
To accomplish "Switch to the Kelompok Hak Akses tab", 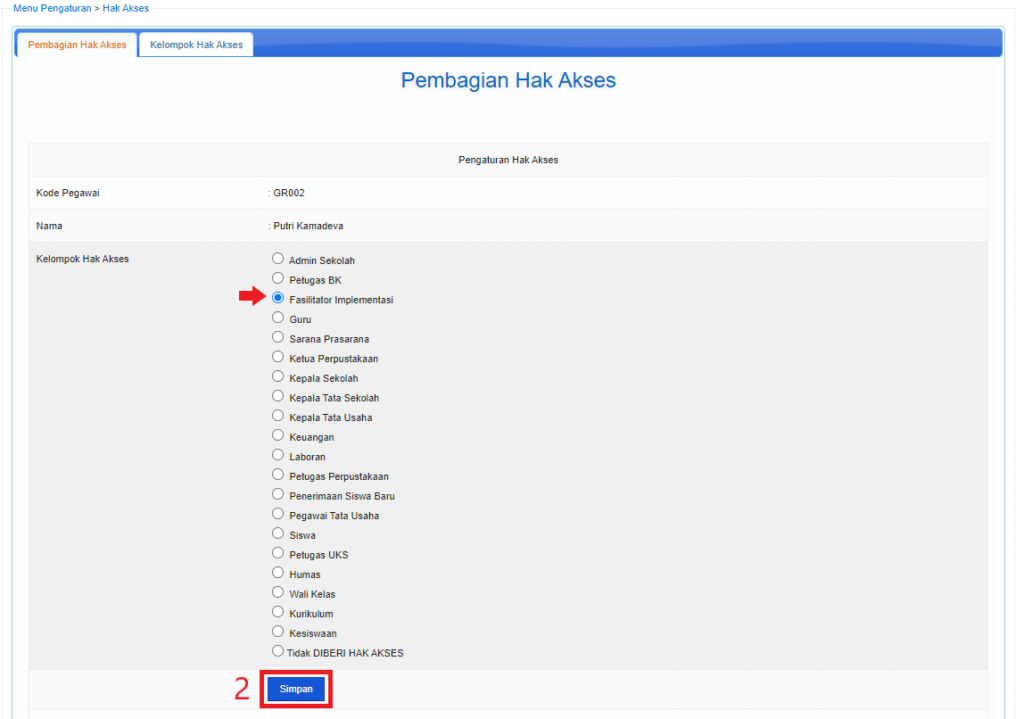I will click(195, 44).
